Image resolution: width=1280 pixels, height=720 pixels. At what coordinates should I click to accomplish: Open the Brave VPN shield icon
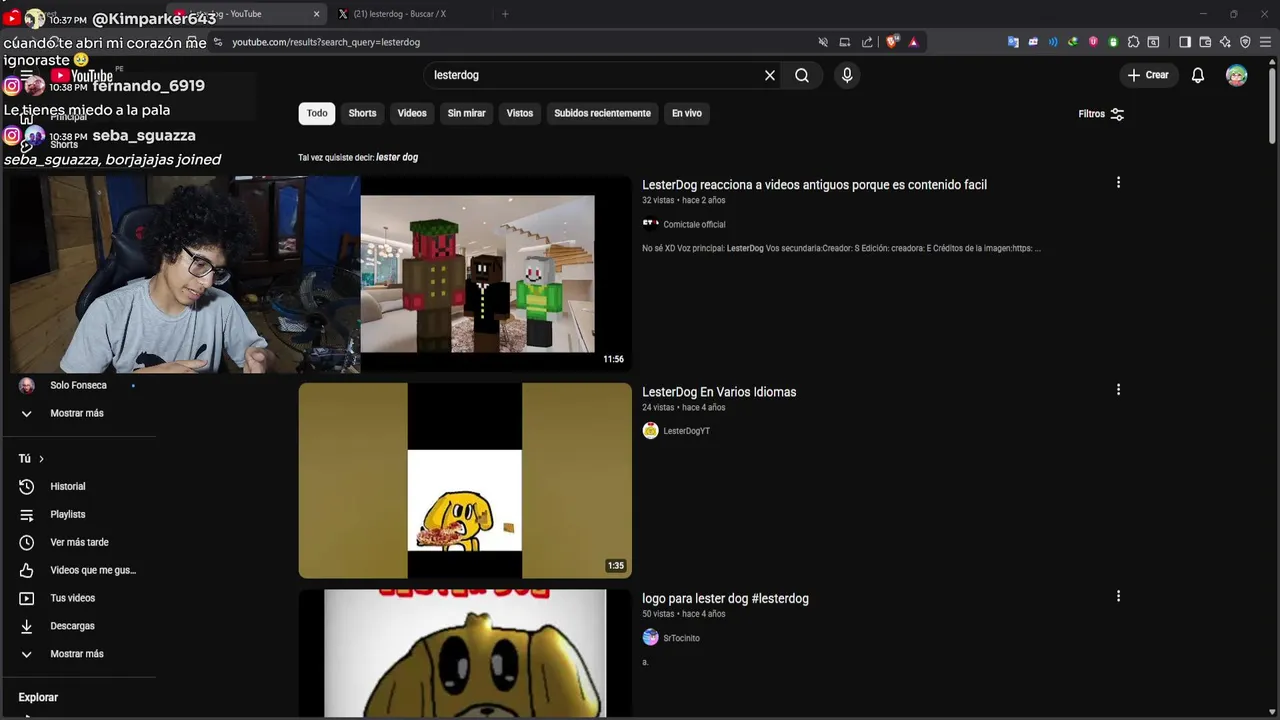point(1245,42)
